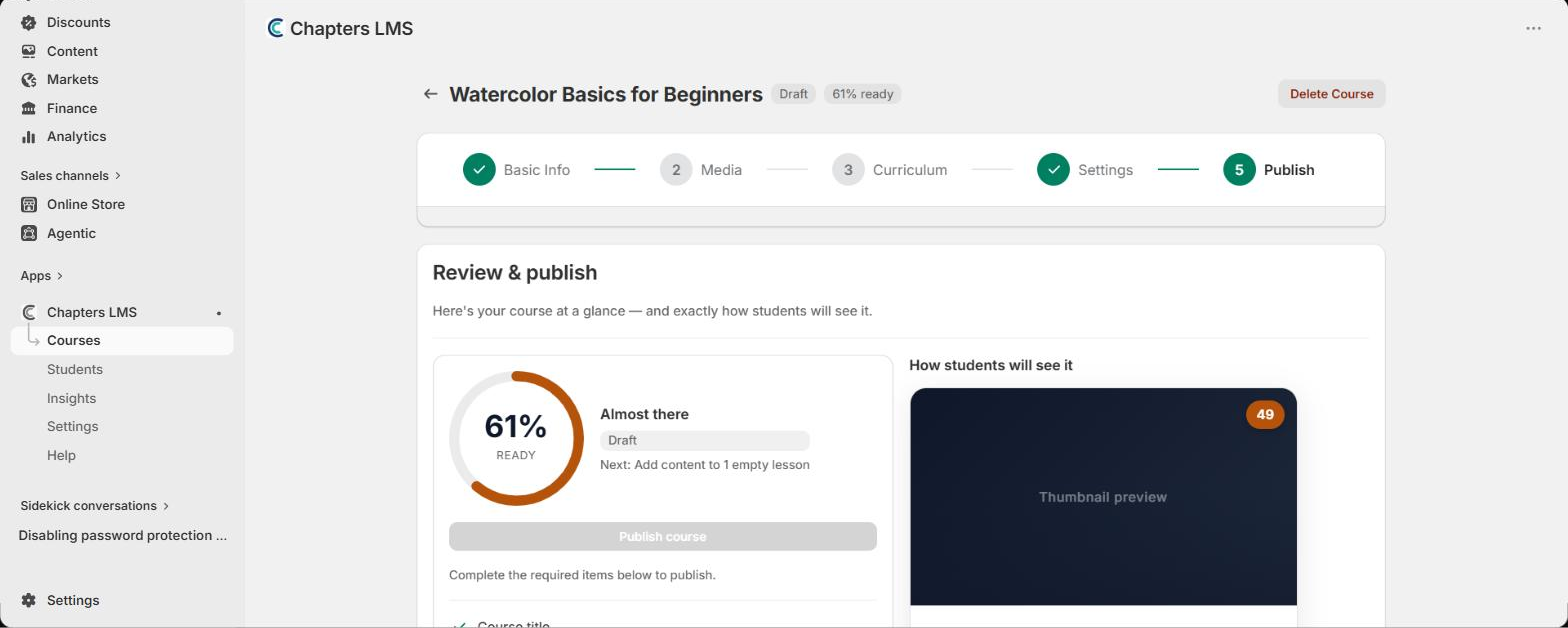Screen dimensions: 1568x628
Task: Click the Chapters LMS sidebar app icon
Action: click(x=29, y=312)
